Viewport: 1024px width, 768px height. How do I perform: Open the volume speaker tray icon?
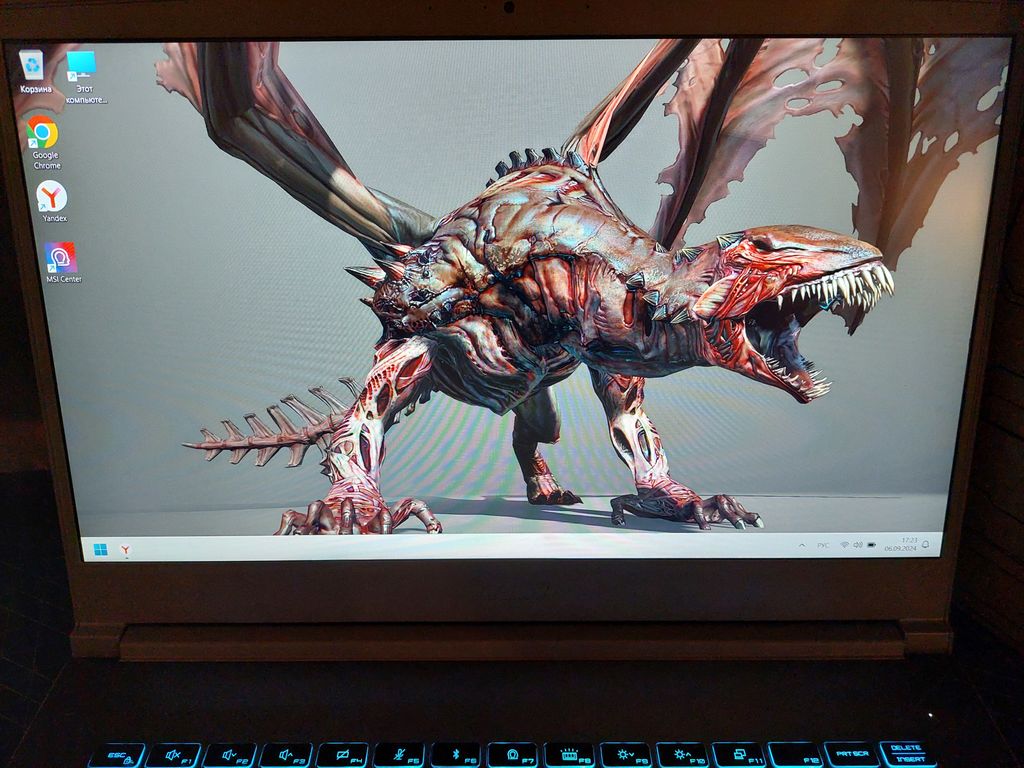pyautogui.click(x=857, y=545)
